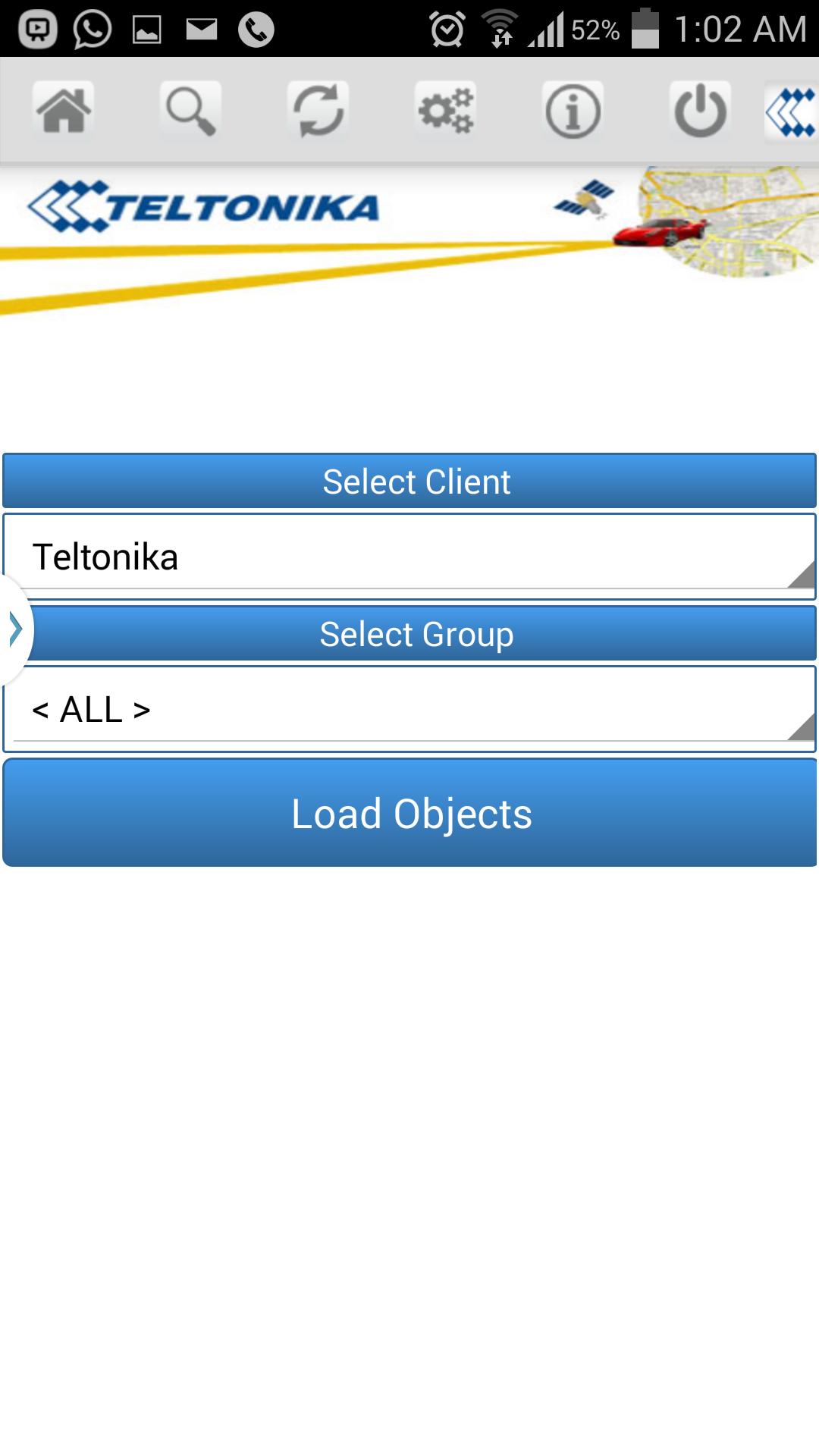Click the Select Group header

click(x=409, y=634)
